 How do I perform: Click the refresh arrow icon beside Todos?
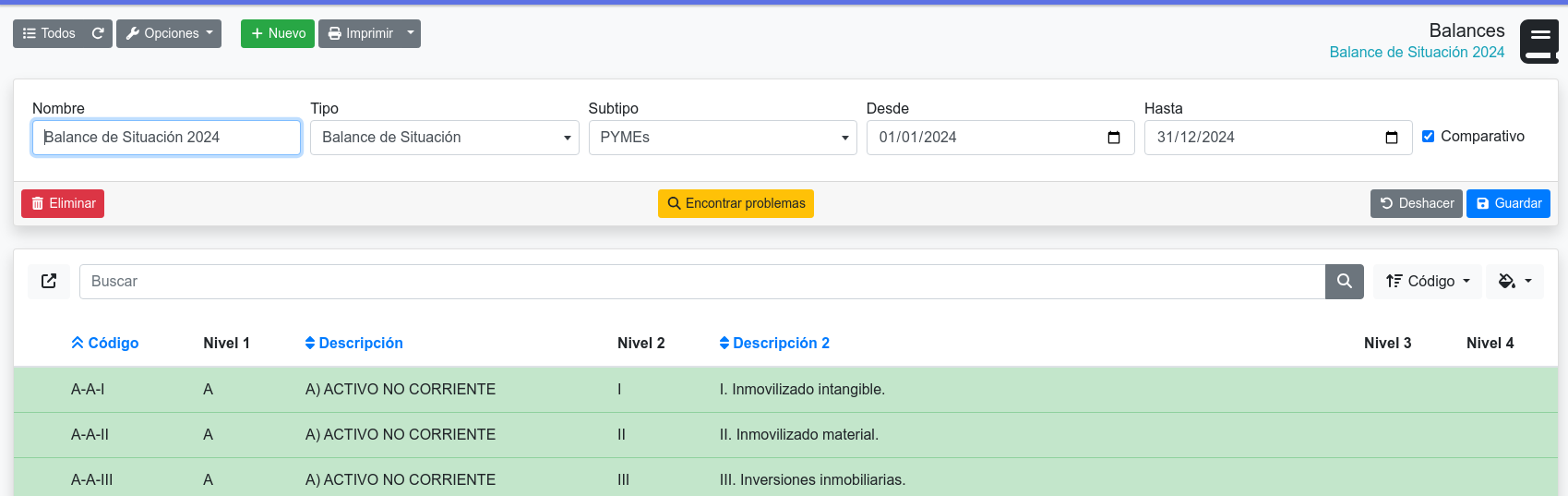coord(98,33)
